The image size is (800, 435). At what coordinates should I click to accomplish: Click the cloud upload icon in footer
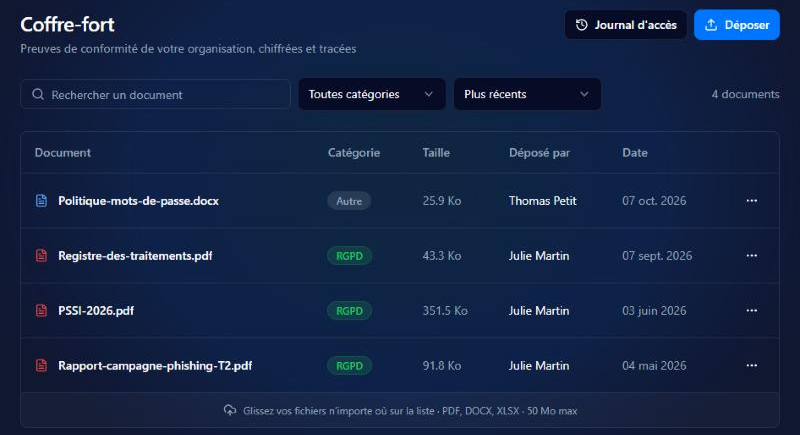230,411
